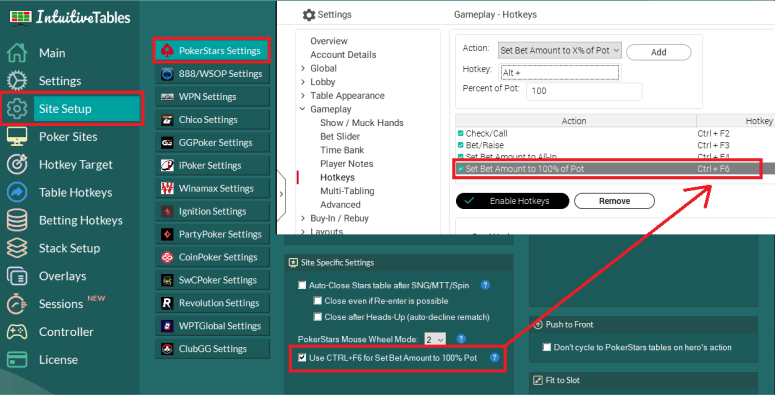Click the Hotkey input field
The width and height of the screenshot is (775, 395).
pyautogui.click(x=560, y=73)
